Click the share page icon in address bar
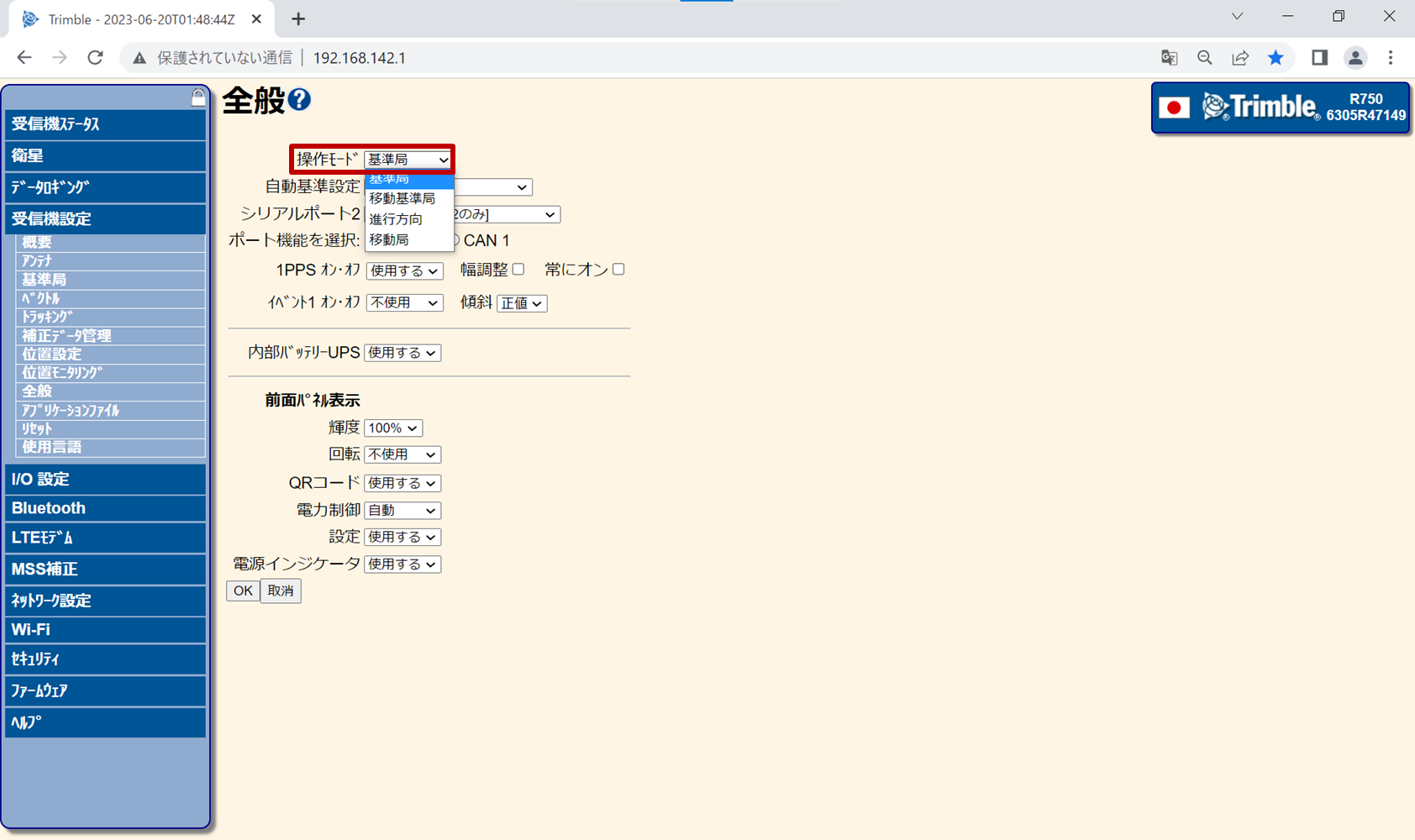 pos(1240,58)
